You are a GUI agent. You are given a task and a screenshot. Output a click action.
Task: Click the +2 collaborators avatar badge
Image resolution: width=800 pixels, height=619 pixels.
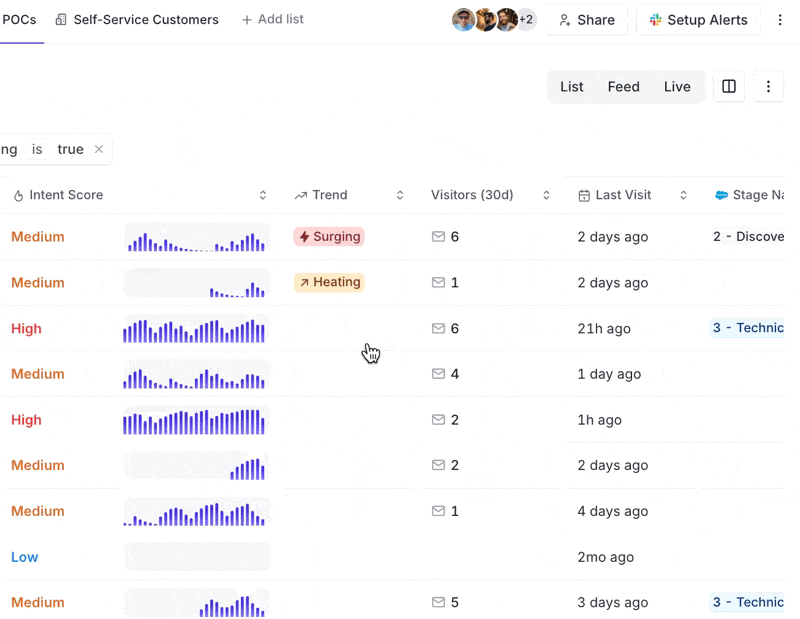point(526,20)
